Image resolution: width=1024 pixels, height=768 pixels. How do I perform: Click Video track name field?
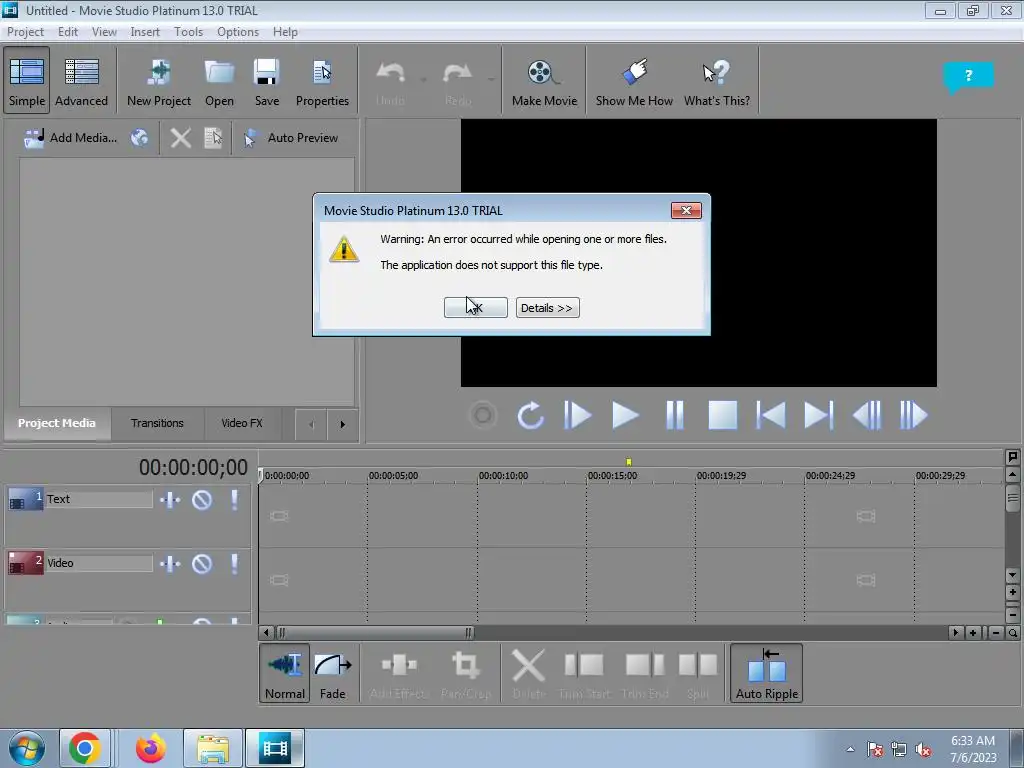click(x=99, y=563)
